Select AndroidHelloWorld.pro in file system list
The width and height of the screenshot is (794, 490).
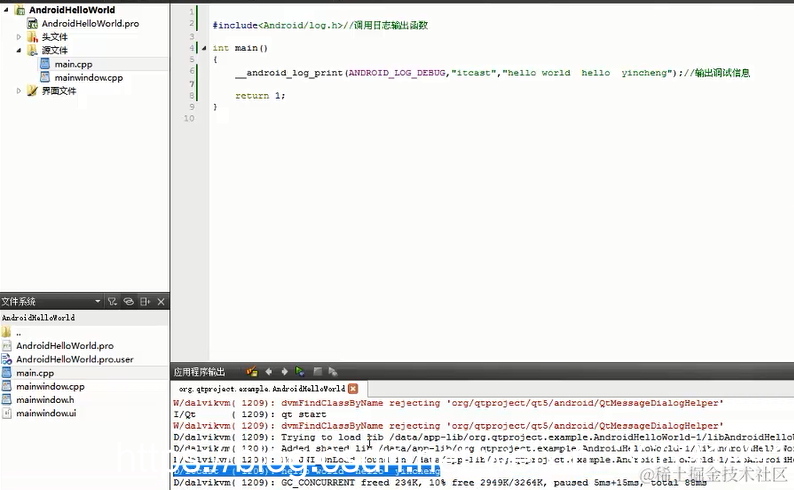tap(65, 346)
